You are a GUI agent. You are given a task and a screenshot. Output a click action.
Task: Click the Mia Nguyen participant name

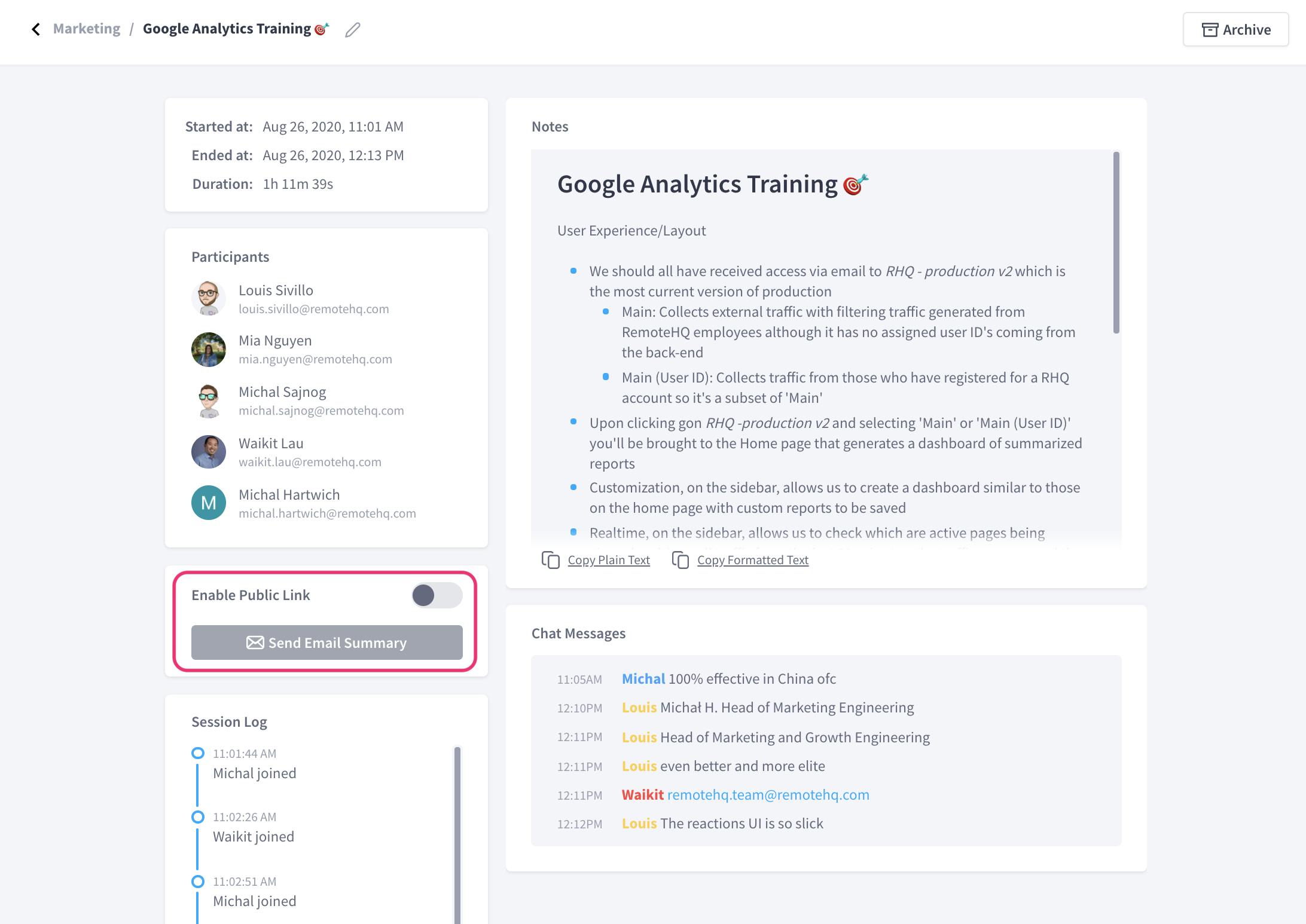275,341
